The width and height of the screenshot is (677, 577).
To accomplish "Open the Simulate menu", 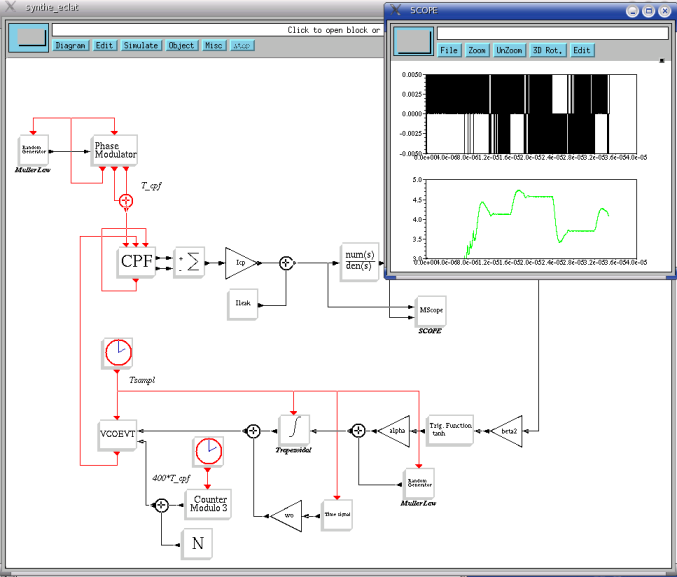I will click(141, 45).
